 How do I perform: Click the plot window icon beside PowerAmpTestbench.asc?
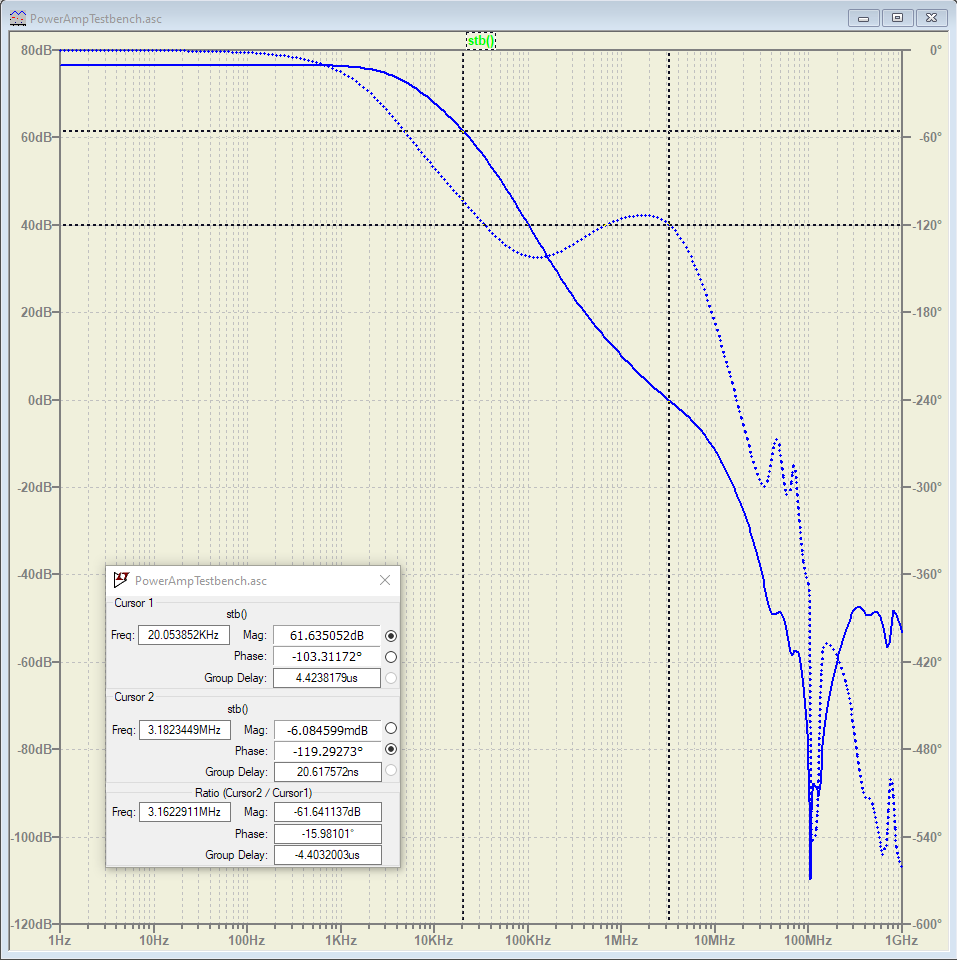tap(18, 18)
